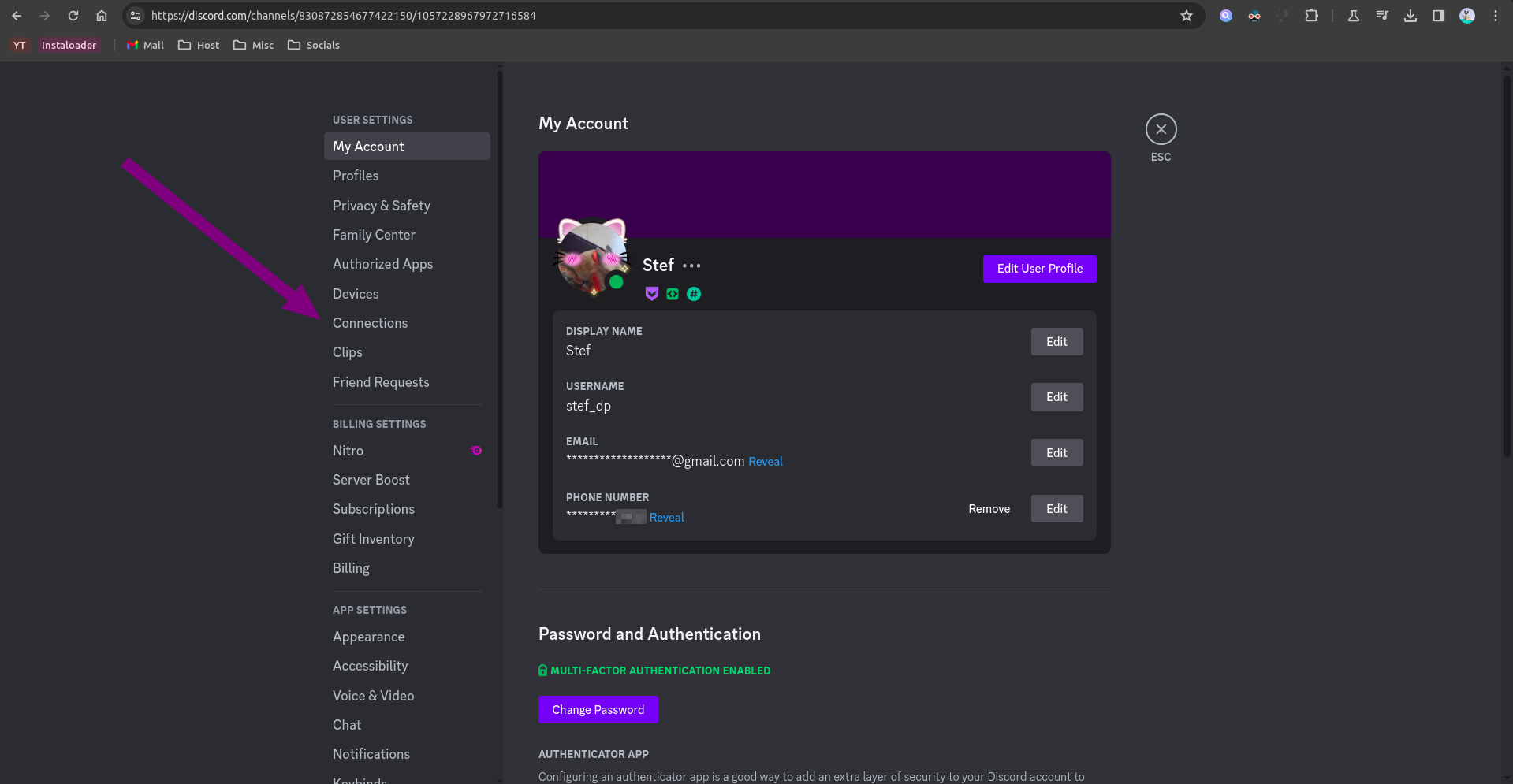Open the browser Extensions puzzle icon
The height and width of the screenshot is (784, 1513).
(x=1311, y=16)
